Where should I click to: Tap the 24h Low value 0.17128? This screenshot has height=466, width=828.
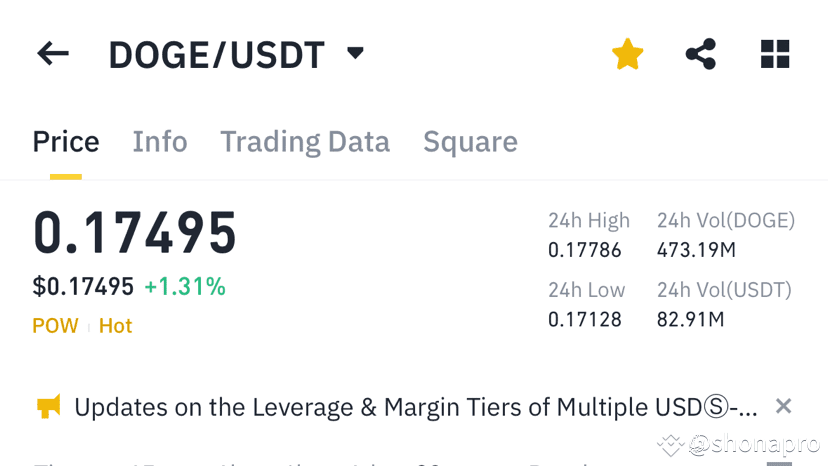(x=585, y=320)
